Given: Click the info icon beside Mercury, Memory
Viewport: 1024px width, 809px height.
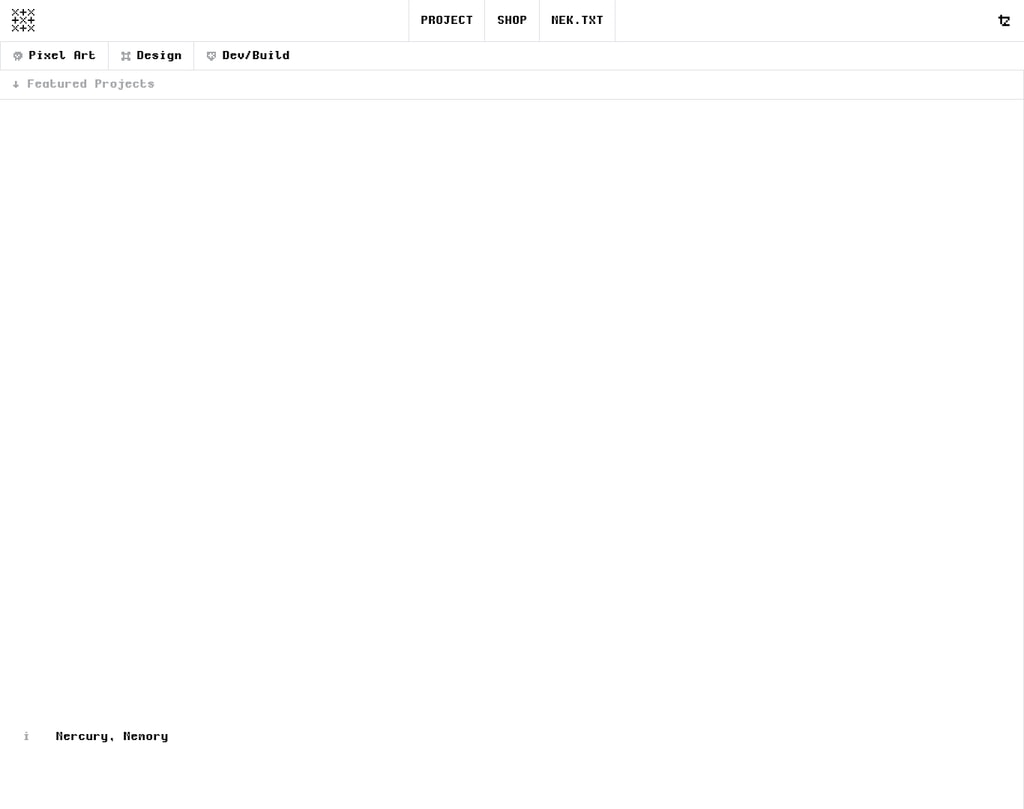Looking at the screenshot, I should 26,736.
